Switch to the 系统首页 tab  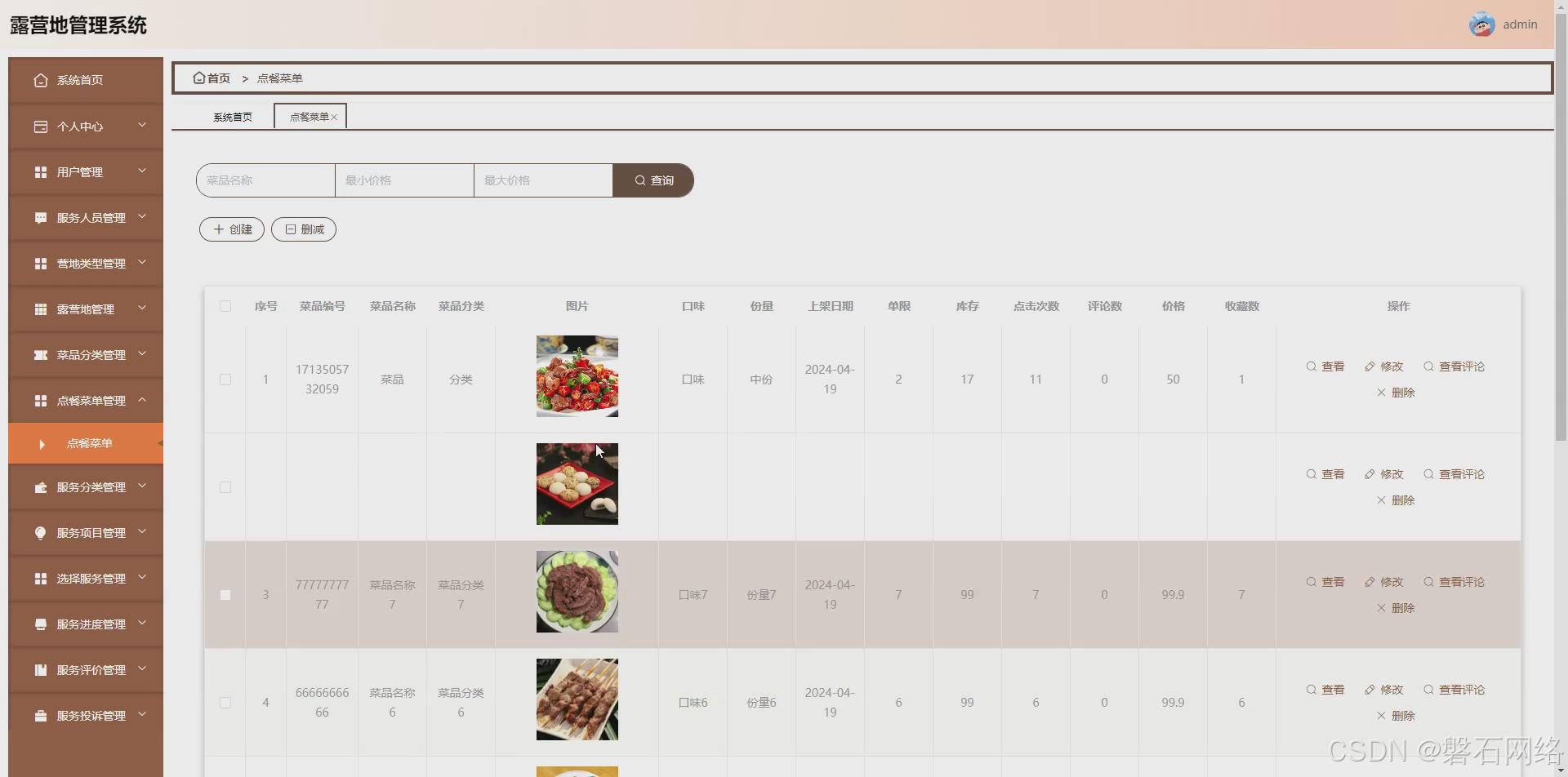tap(233, 117)
